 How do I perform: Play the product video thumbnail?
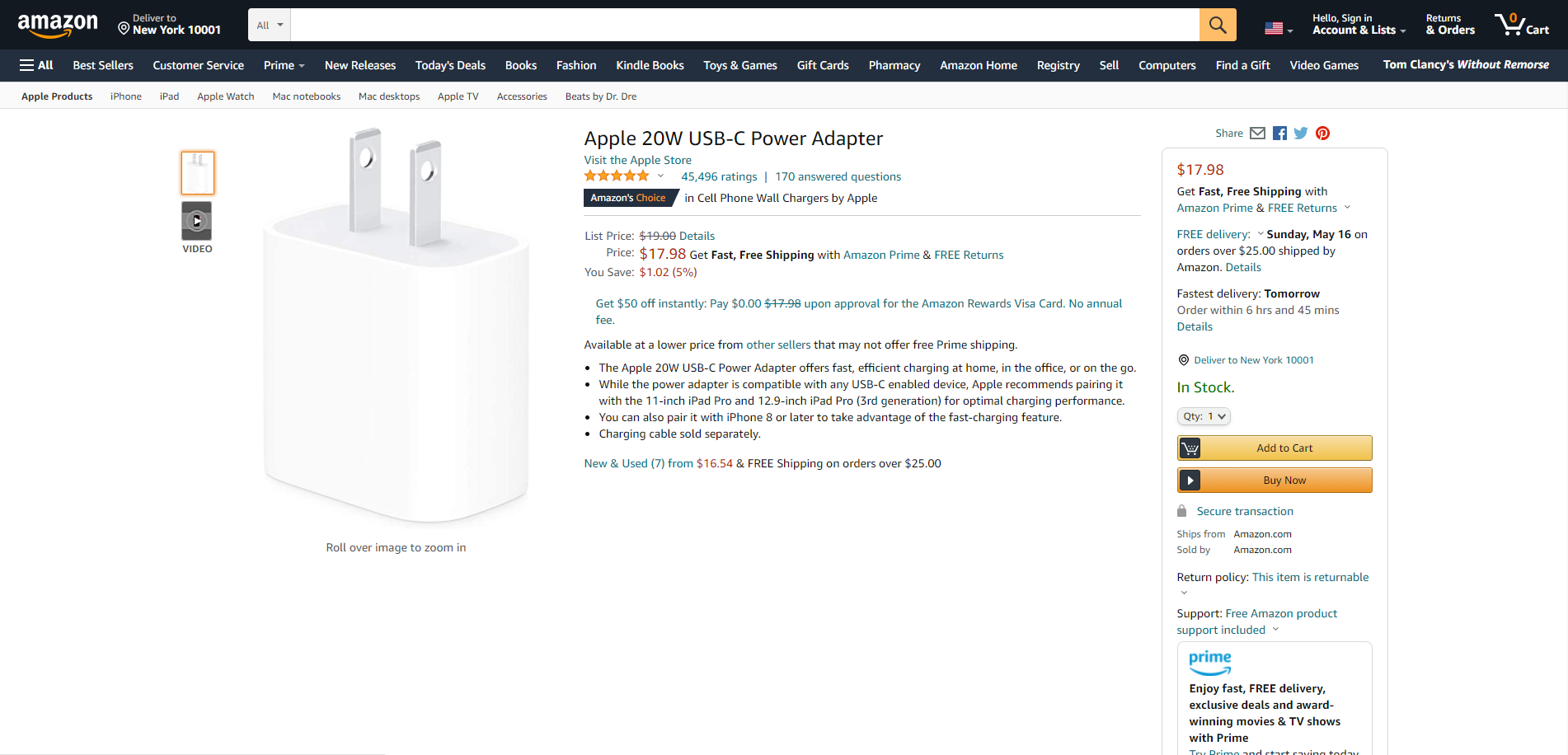click(197, 221)
